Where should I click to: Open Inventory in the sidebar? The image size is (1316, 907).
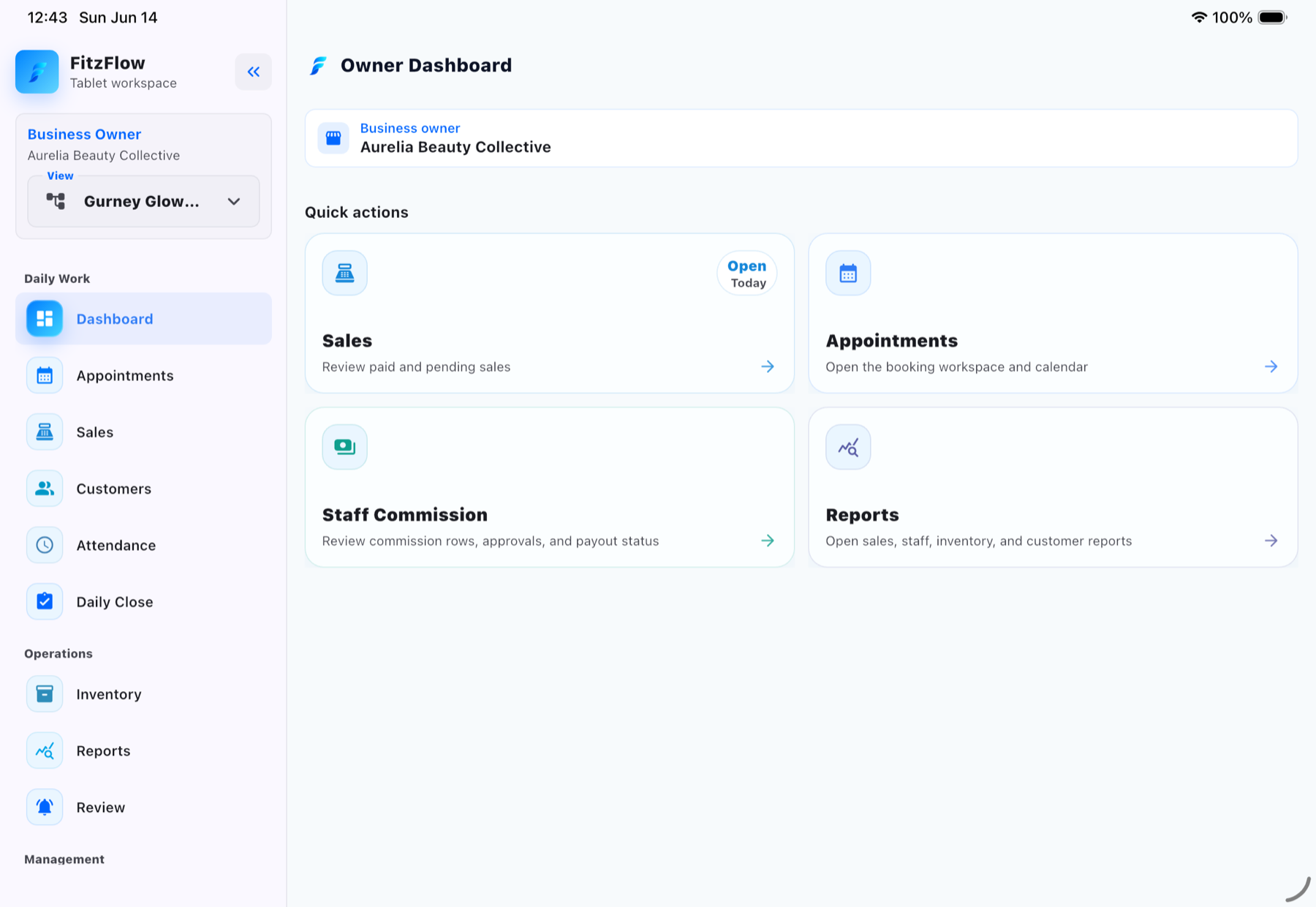pos(143,694)
